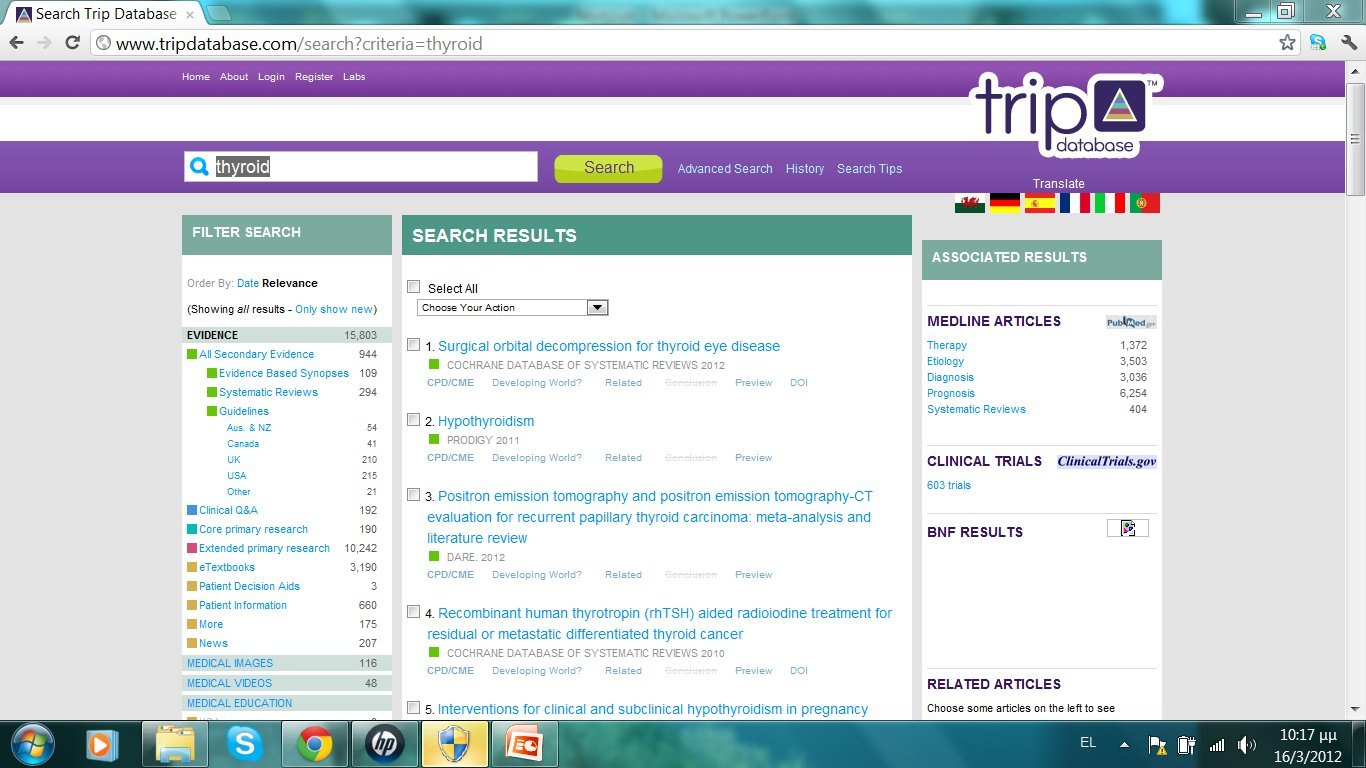
Task: Open the Advanced Search link
Action: coord(725,169)
